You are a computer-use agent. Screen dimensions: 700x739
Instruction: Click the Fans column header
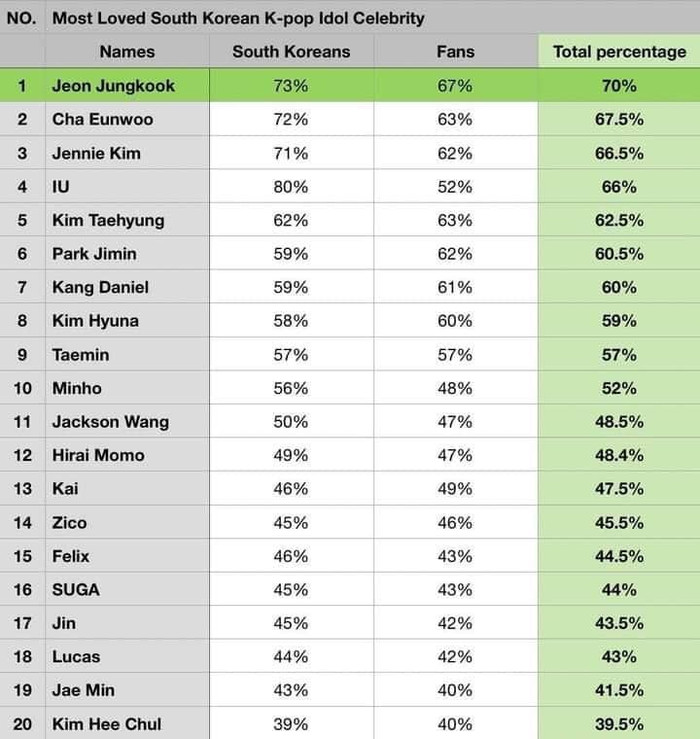455,51
